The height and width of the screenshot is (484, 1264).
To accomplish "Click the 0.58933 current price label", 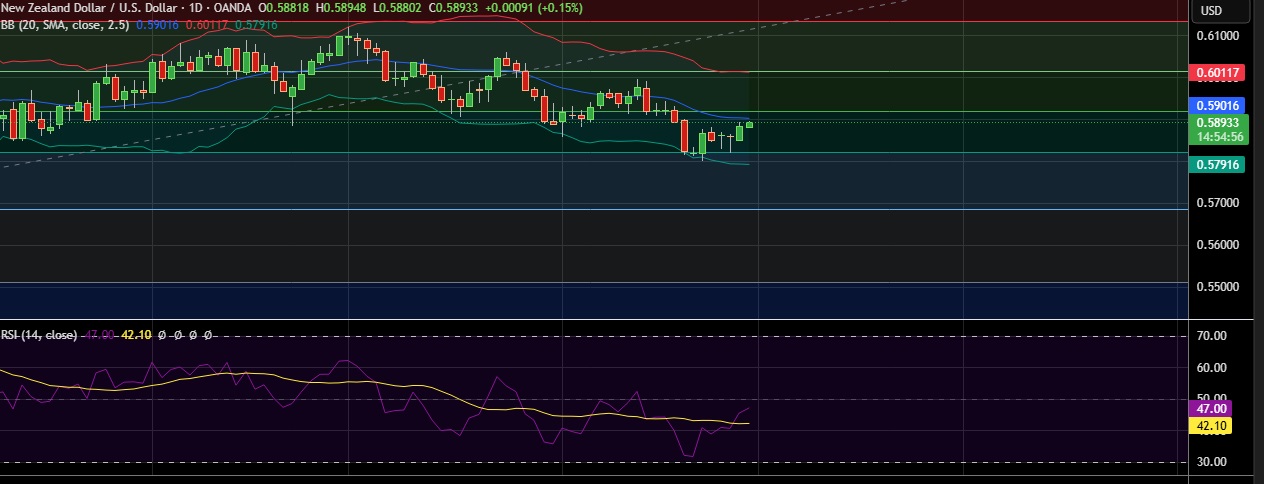I will coord(1217,122).
